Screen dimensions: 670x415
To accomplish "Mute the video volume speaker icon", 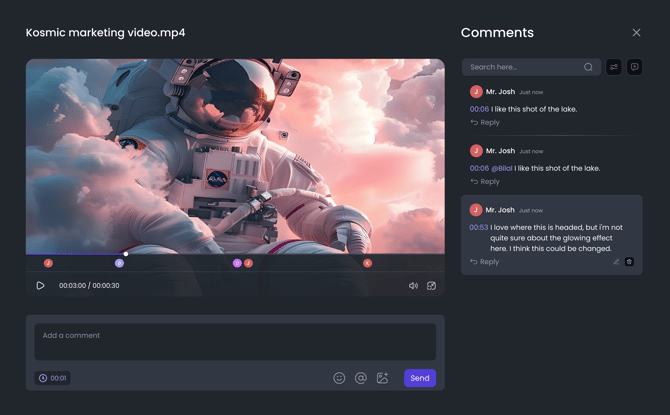I will (413, 286).
